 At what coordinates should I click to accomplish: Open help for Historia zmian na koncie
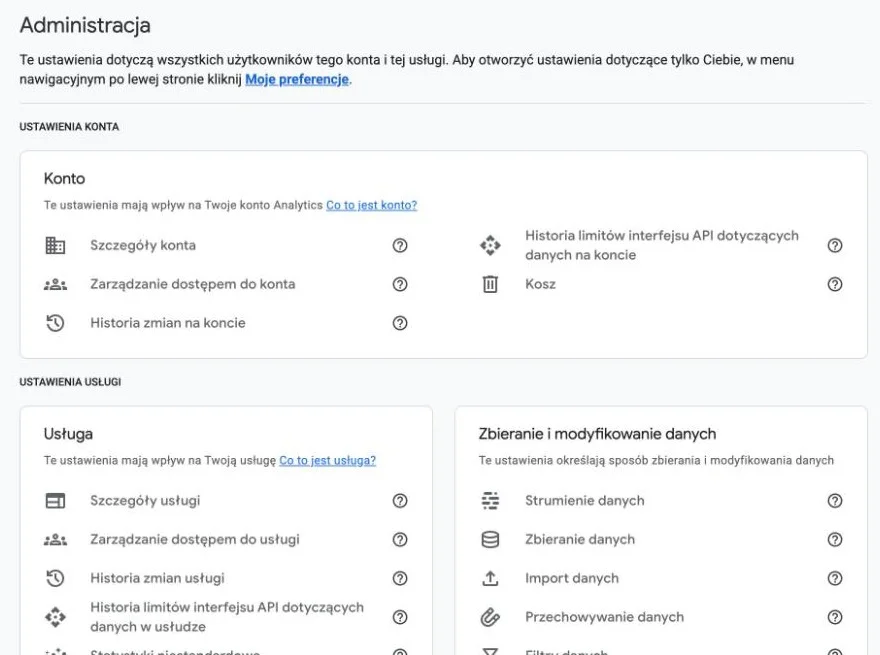(x=400, y=323)
